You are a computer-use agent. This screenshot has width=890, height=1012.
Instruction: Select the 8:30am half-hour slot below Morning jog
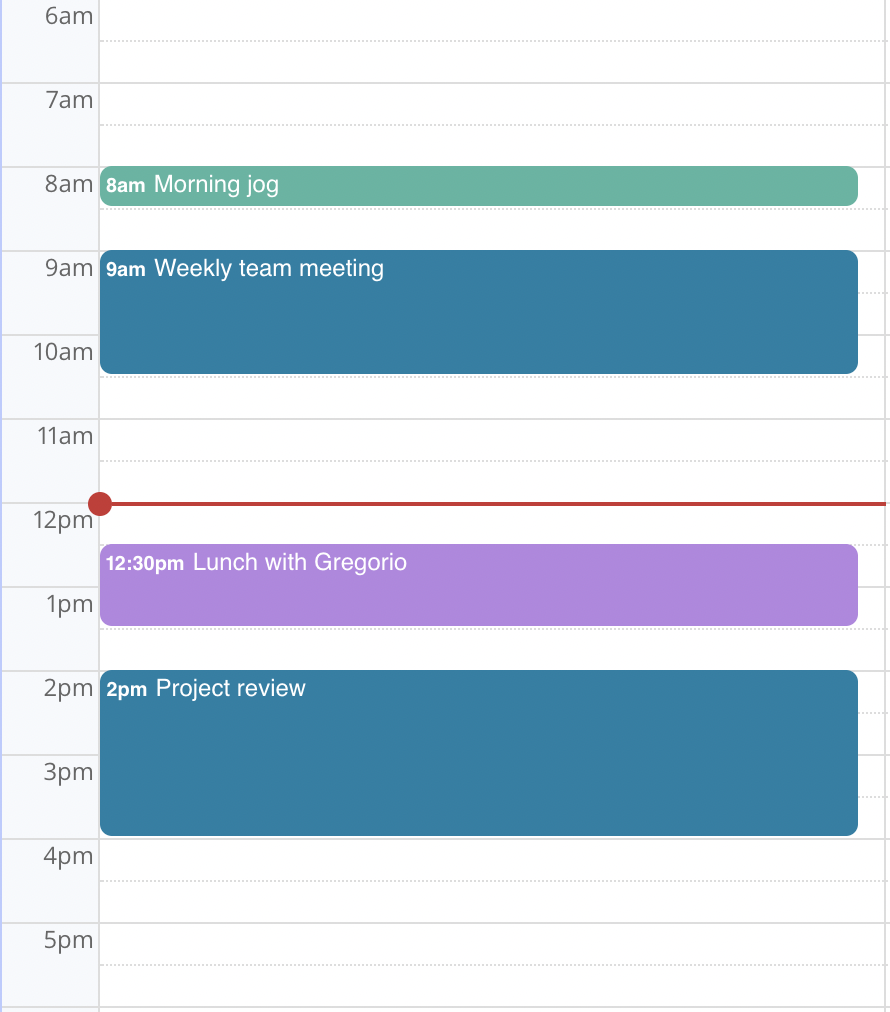492,230
